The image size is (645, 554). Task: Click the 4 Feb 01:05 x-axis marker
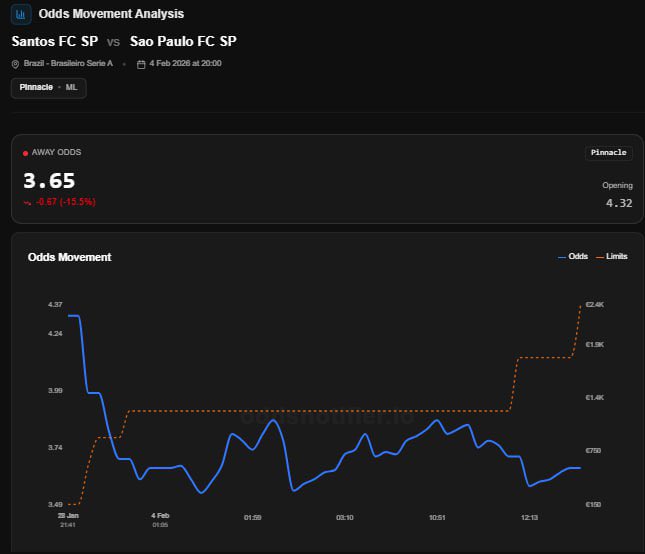coord(160,520)
